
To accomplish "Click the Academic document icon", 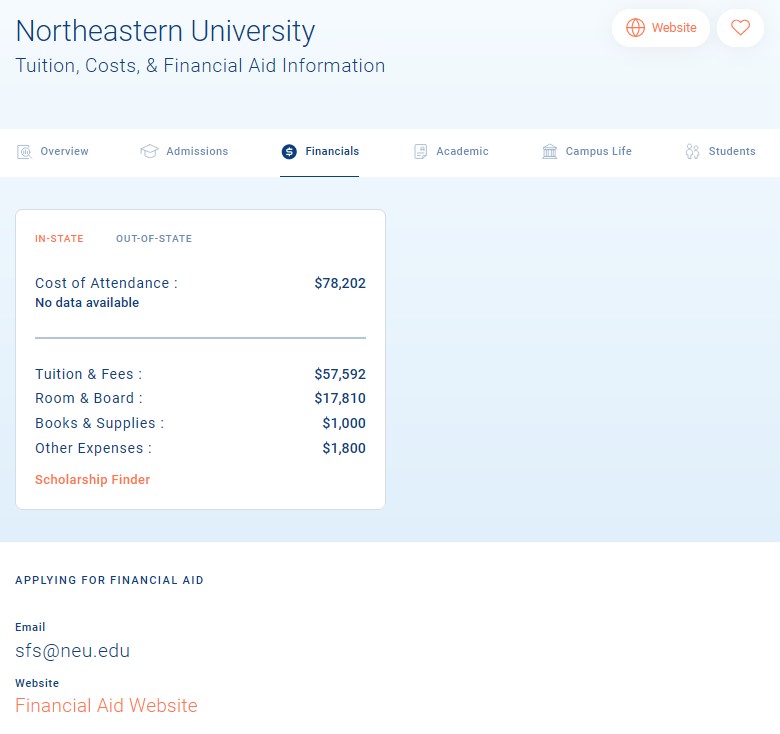I will (420, 151).
